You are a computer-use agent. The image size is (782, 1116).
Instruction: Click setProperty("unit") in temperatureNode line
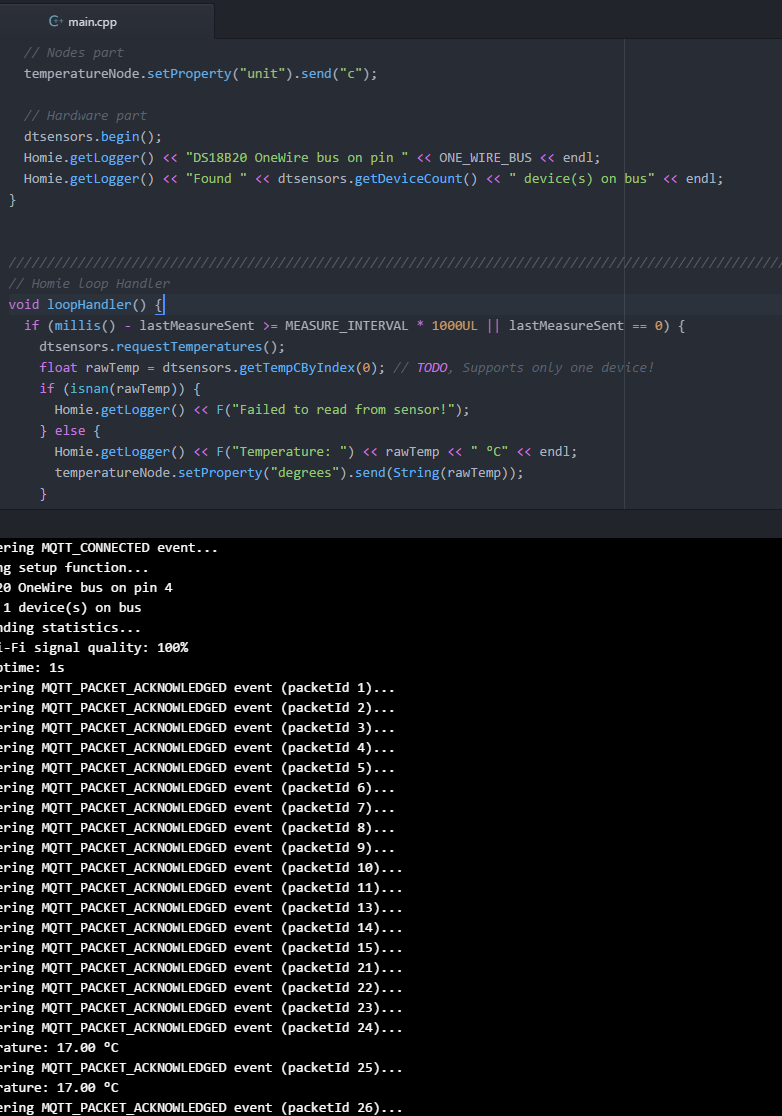(x=220, y=73)
